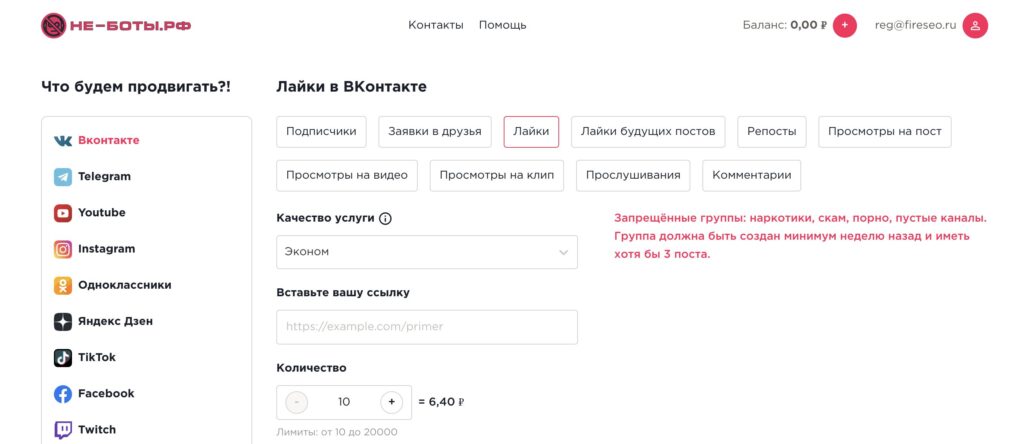Pick the Instagram icon in sidebar

point(63,249)
